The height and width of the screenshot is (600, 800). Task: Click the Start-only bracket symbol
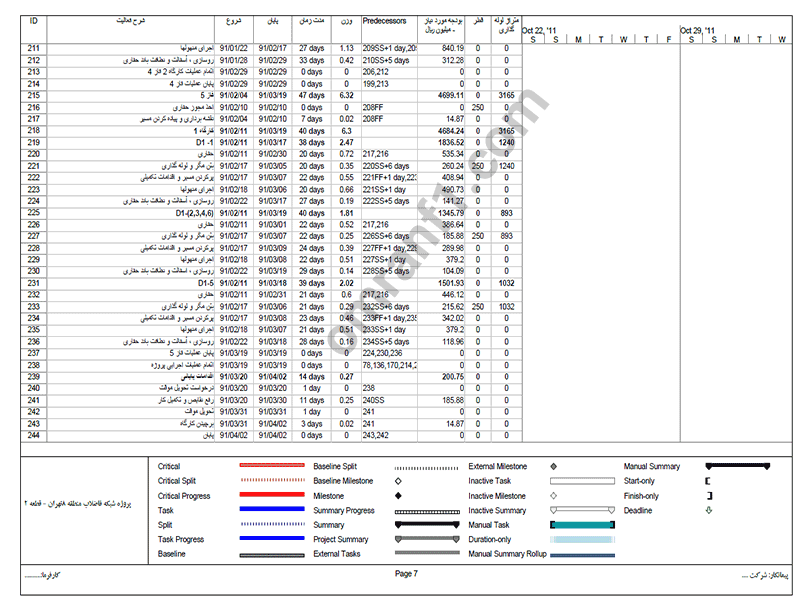[708, 481]
